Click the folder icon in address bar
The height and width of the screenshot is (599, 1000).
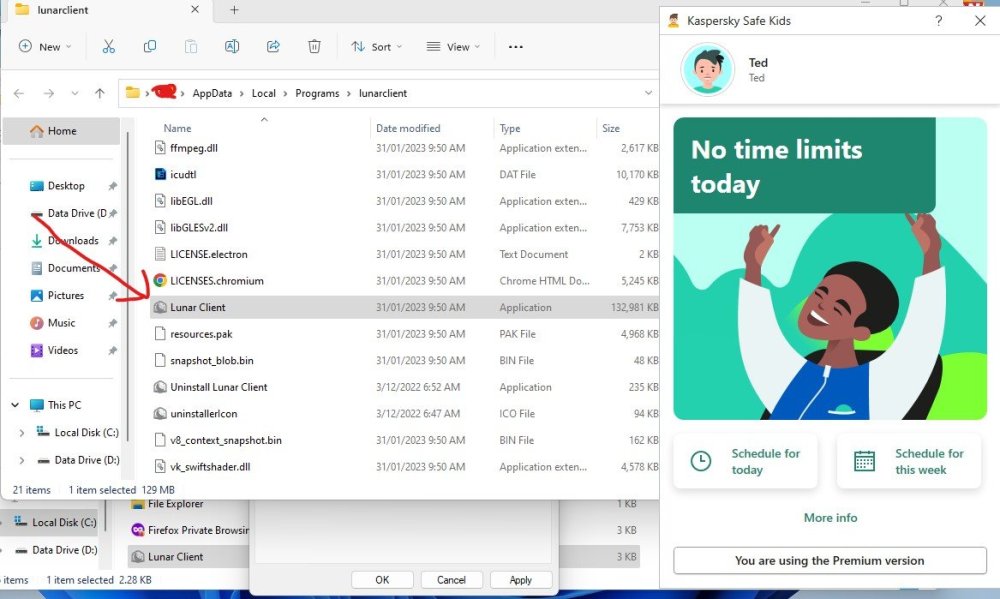[x=133, y=92]
